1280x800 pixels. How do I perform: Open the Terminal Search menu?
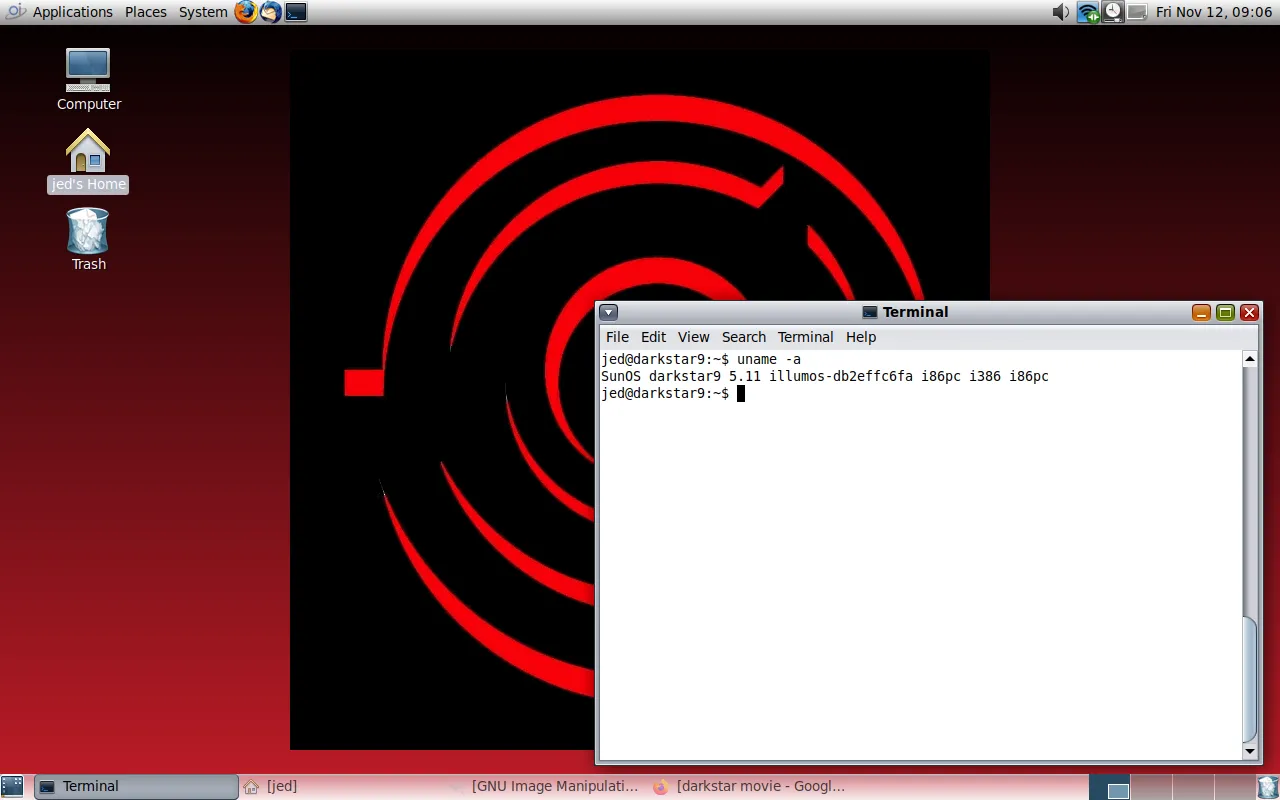coord(744,337)
